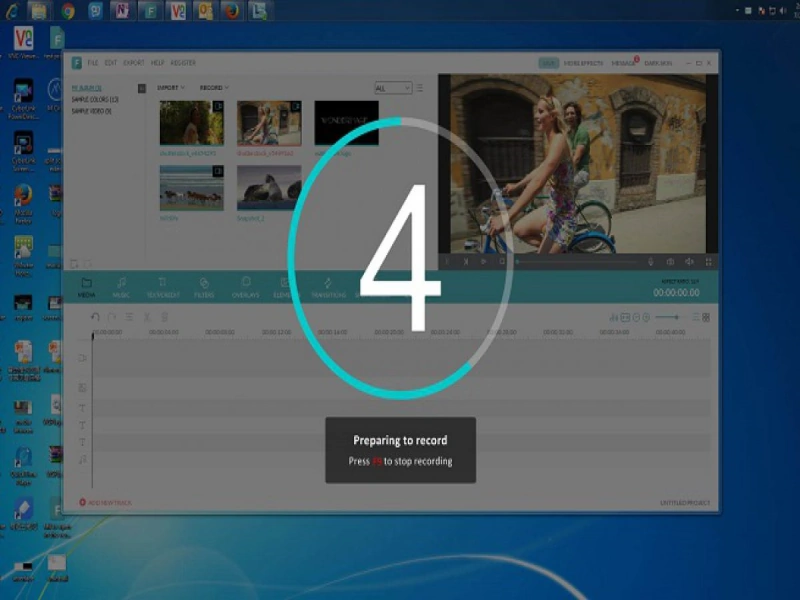Click the timeline list view icon
The height and width of the screenshot is (600, 800).
click(x=695, y=317)
